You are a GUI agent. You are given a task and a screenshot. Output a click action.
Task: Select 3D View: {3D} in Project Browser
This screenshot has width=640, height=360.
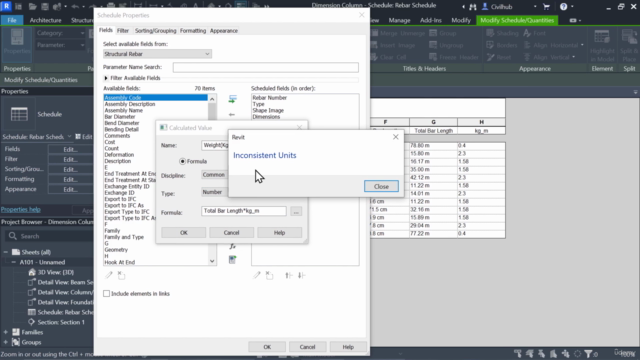point(56,272)
